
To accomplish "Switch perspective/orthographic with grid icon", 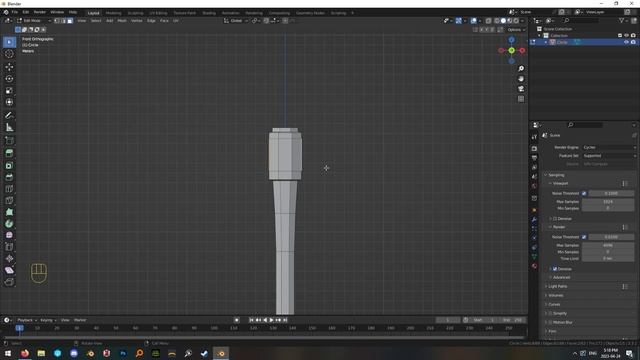I will coord(521,99).
